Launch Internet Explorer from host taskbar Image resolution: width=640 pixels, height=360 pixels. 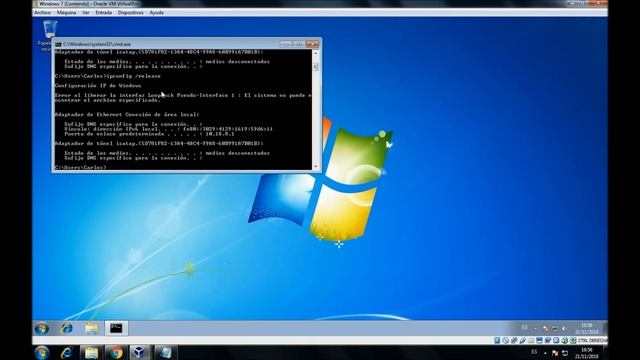tap(67, 353)
